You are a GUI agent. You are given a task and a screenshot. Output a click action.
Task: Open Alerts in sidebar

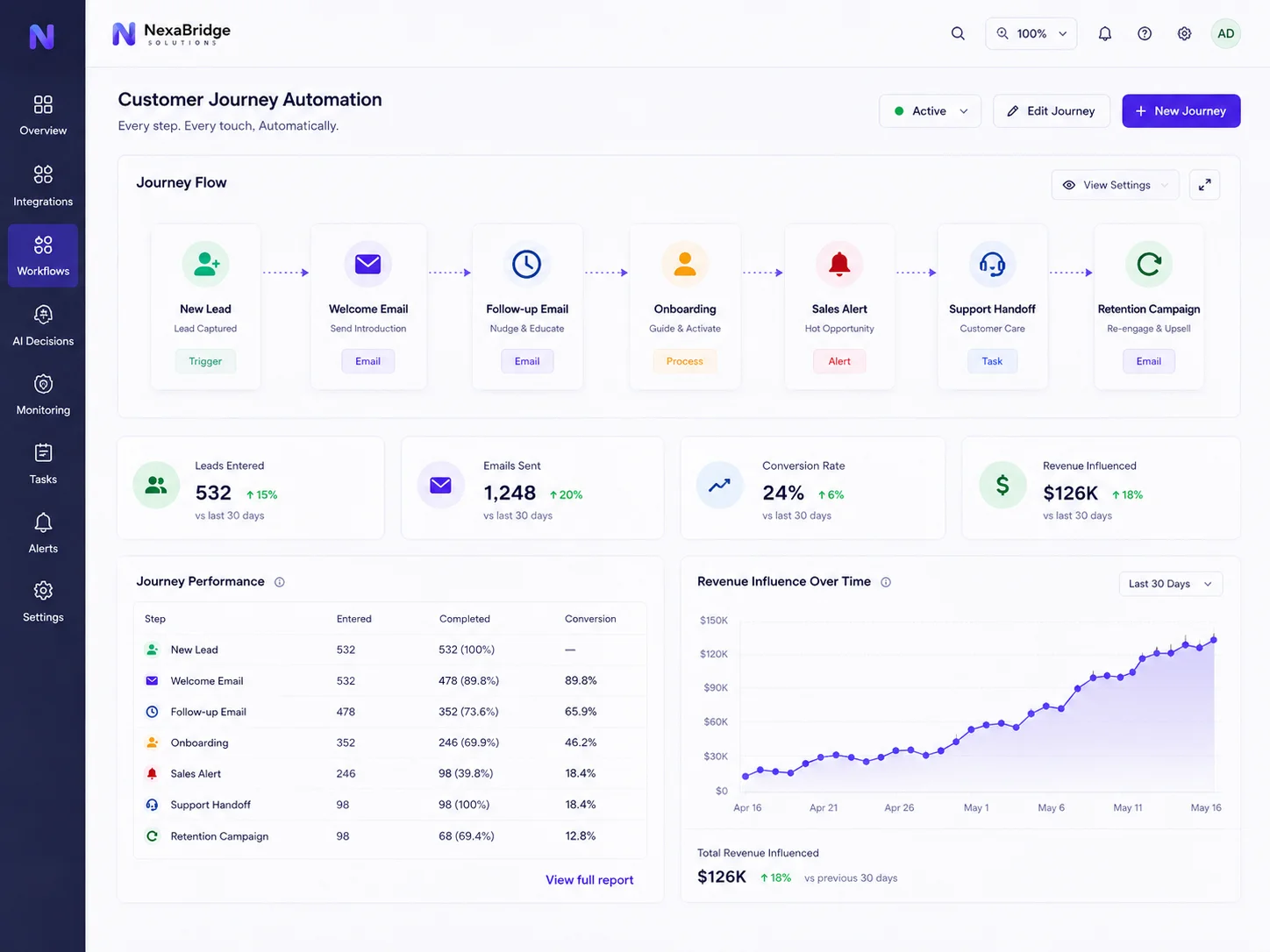click(x=43, y=534)
